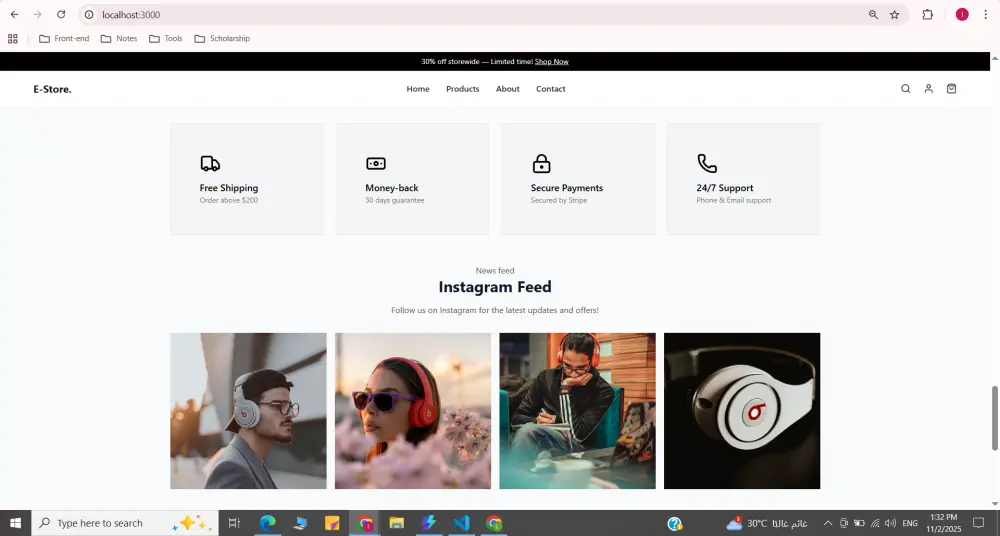
Task: Open Task View on the taskbar
Action: click(x=234, y=523)
